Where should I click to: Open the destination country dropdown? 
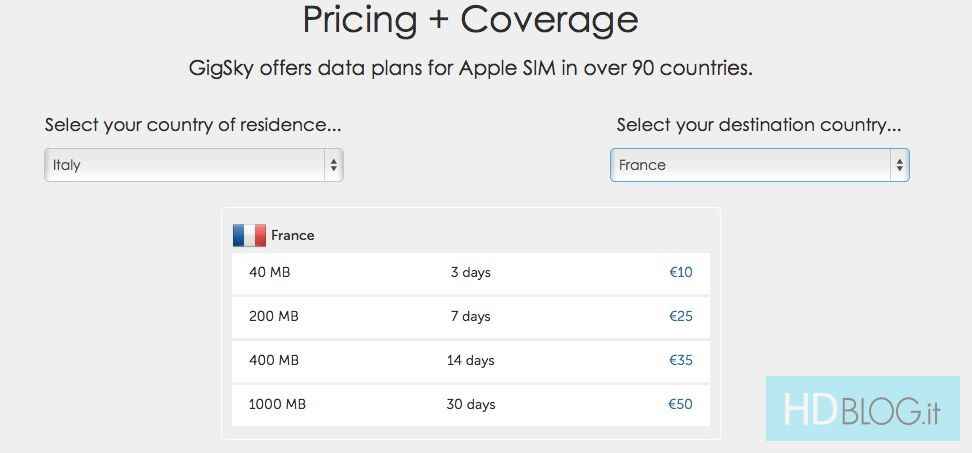click(x=750, y=165)
